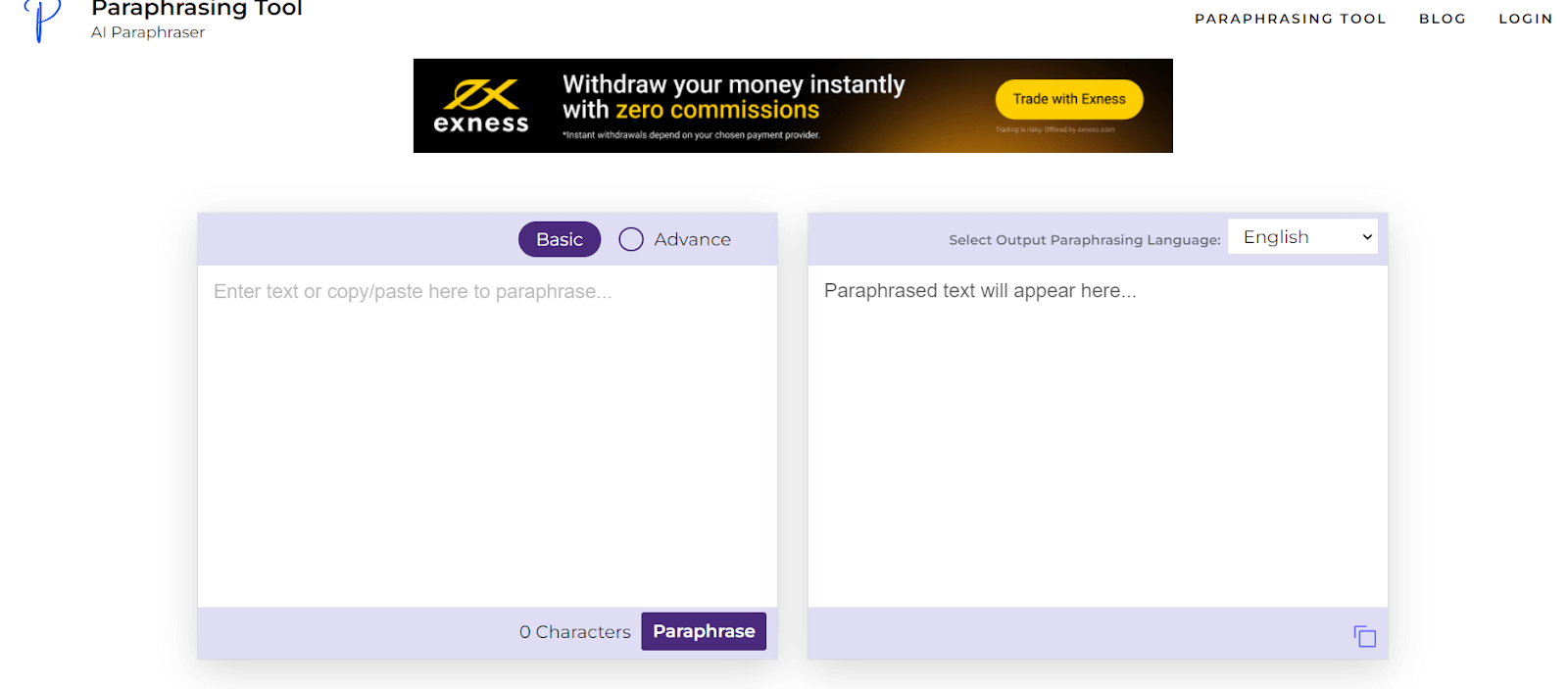Click the Select Output Paraphrasing Language label

(x=1084, y=240)
